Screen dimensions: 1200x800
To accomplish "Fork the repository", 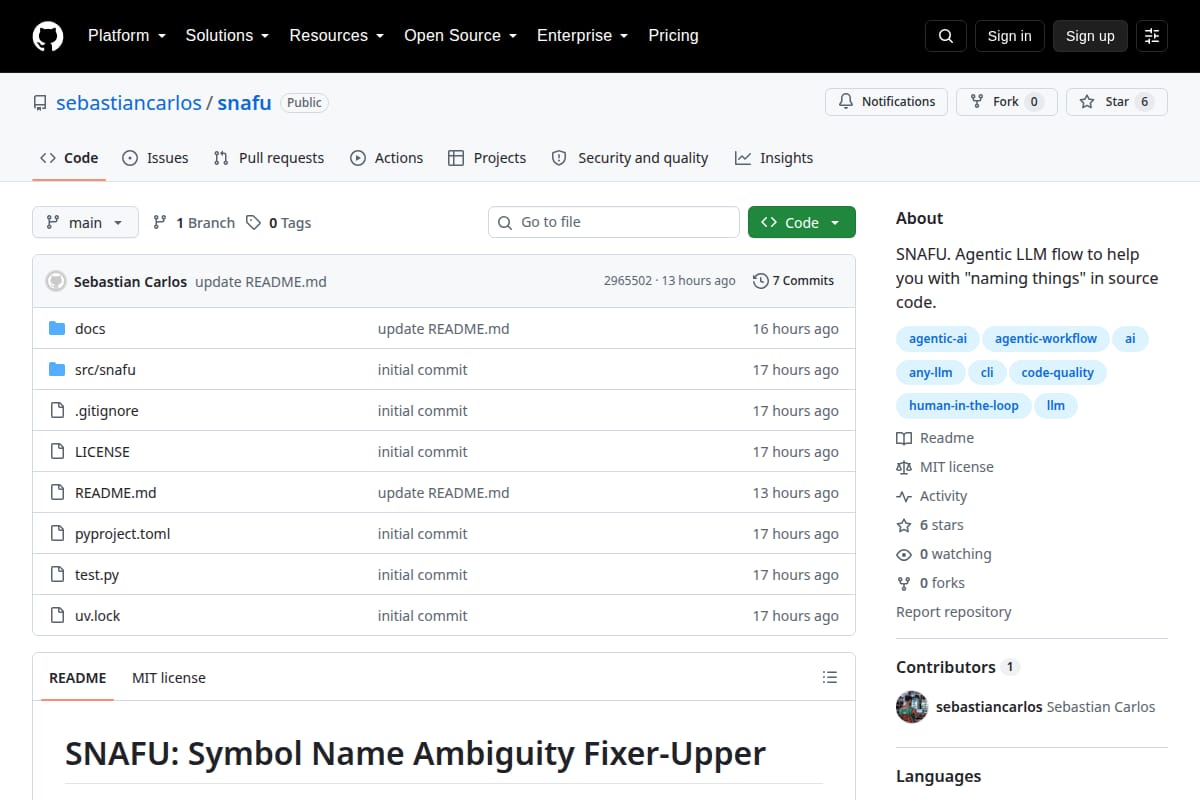I will [1006, 102].
